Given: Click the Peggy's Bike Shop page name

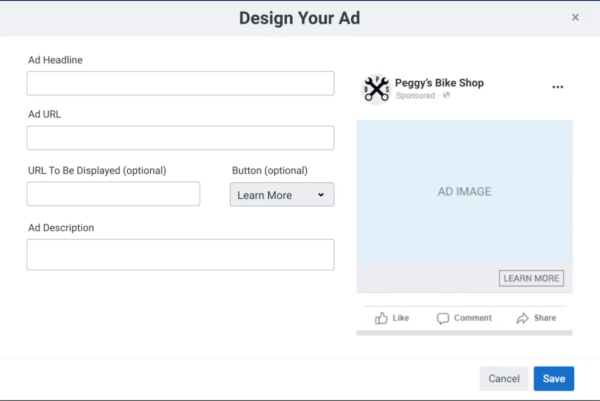Looking at the screenshot, I should click(x=439, y=83).
